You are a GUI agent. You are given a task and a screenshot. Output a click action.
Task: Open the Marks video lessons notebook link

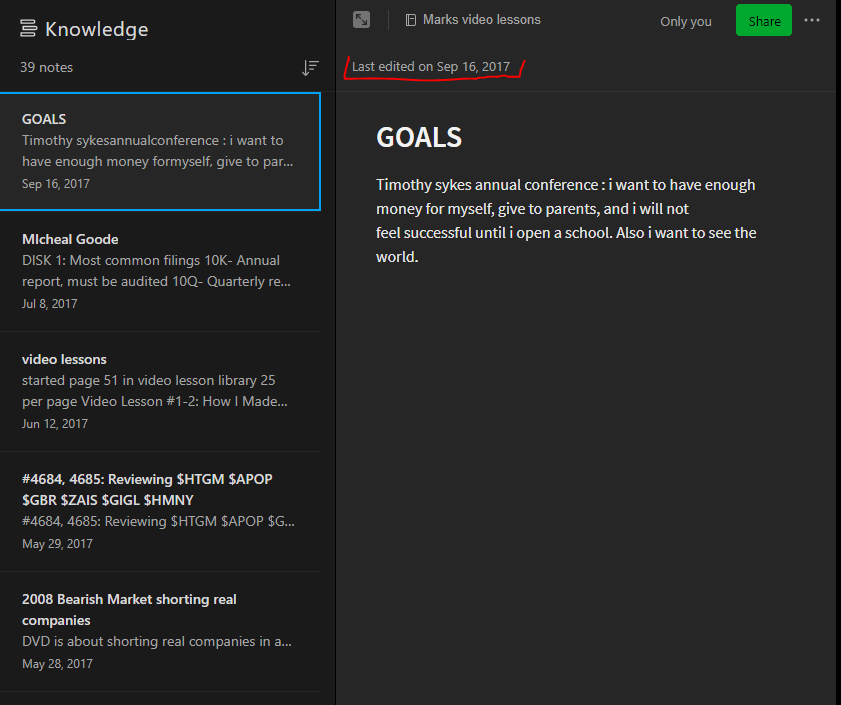click(473, 20)
